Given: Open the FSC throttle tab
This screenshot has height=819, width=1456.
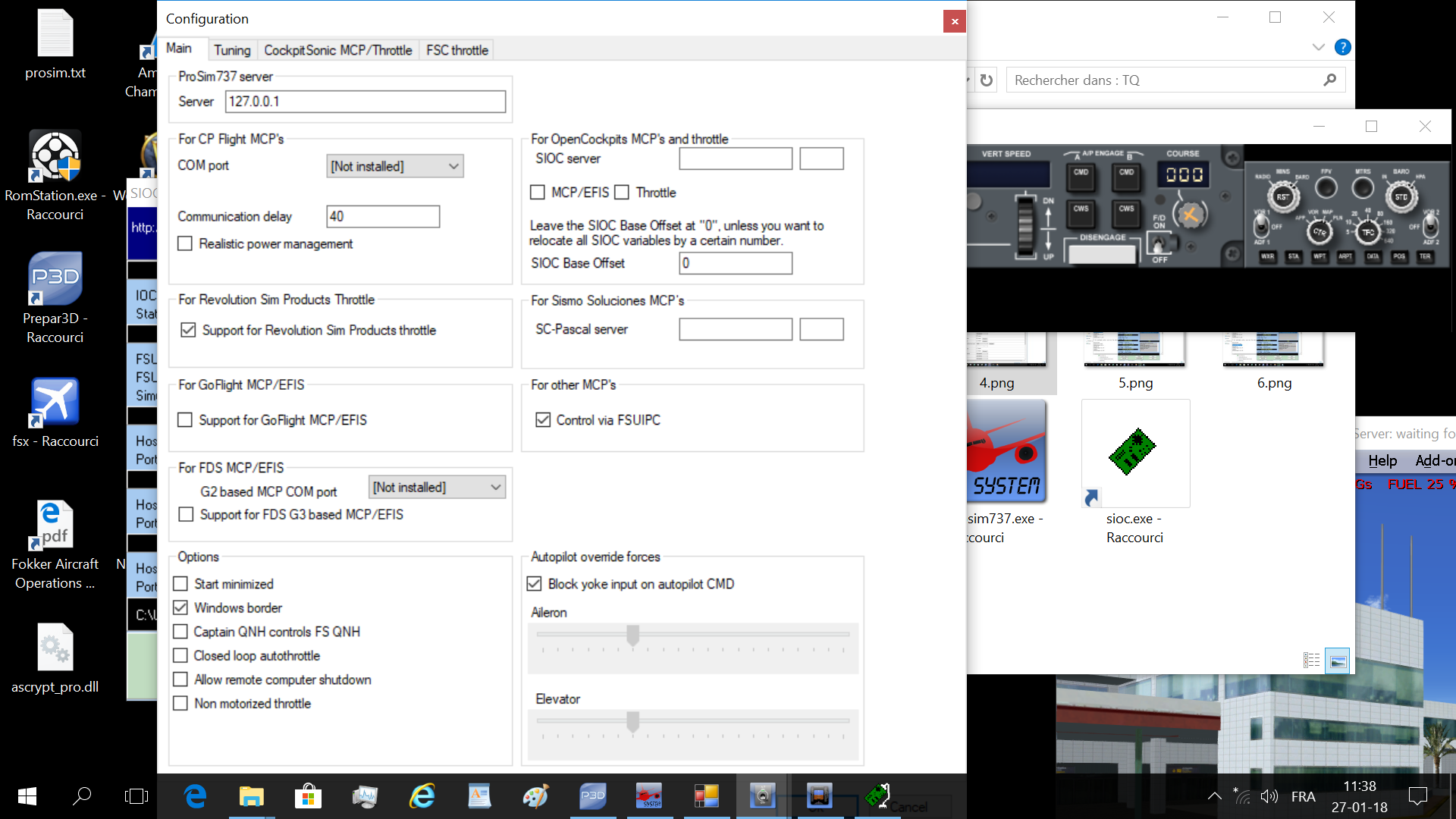Looking at the screenshot, I should 457,50.
